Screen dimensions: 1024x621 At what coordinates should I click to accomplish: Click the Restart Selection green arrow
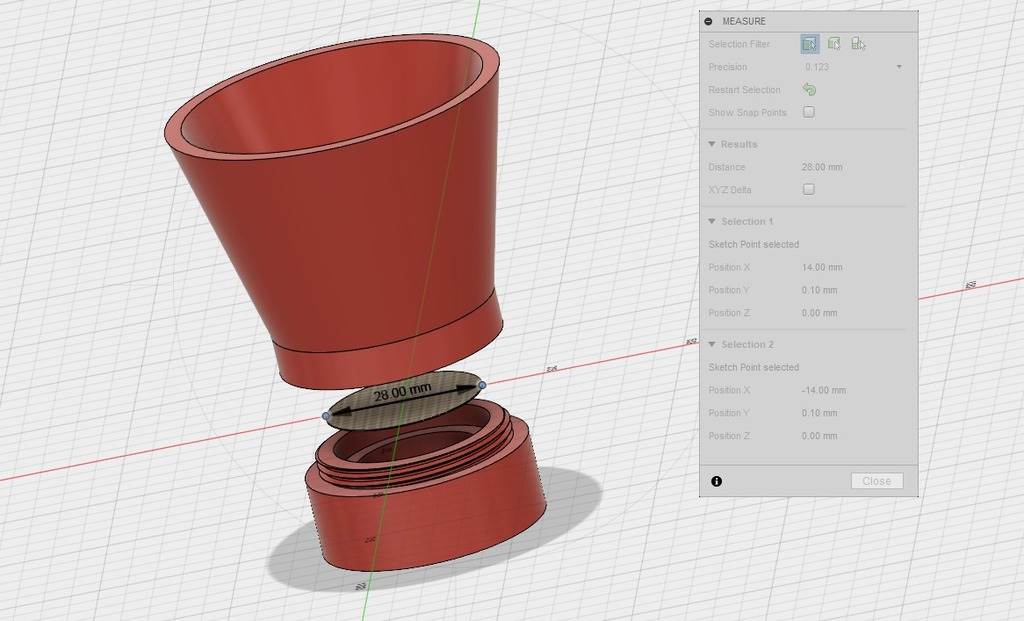tap(809, 90)
